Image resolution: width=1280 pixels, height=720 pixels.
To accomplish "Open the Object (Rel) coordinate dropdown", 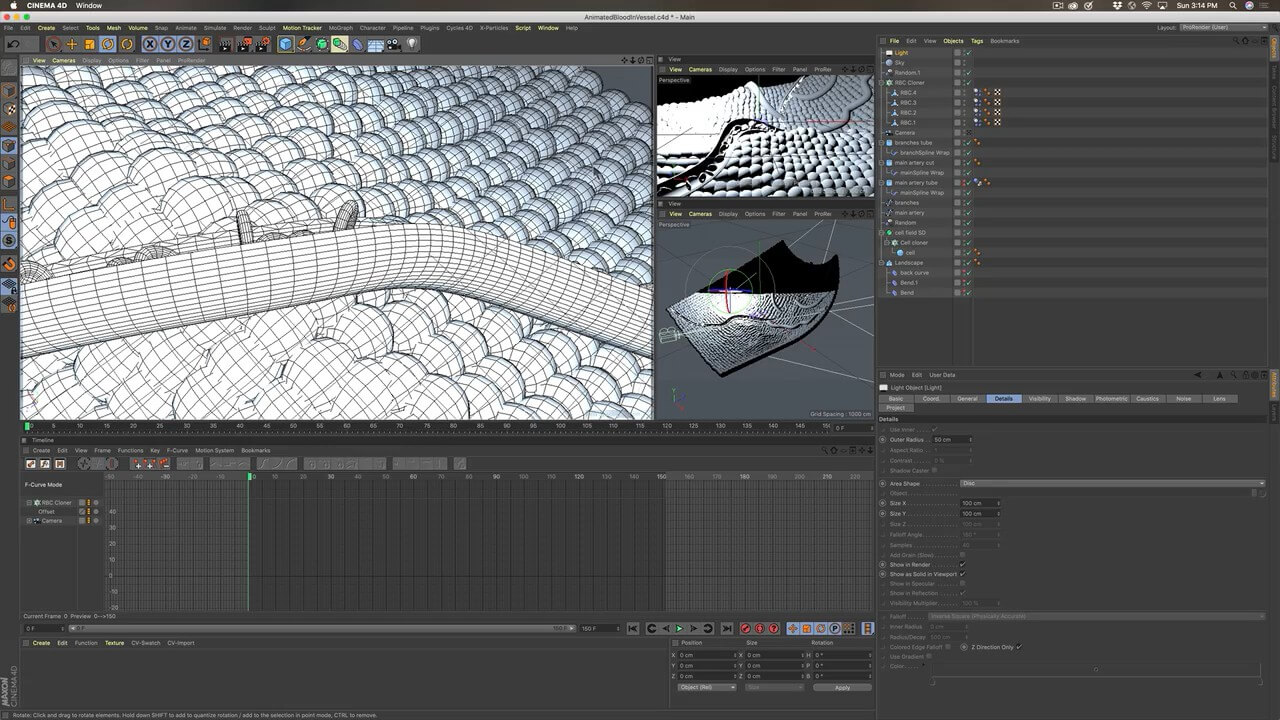I will (706, 687).
